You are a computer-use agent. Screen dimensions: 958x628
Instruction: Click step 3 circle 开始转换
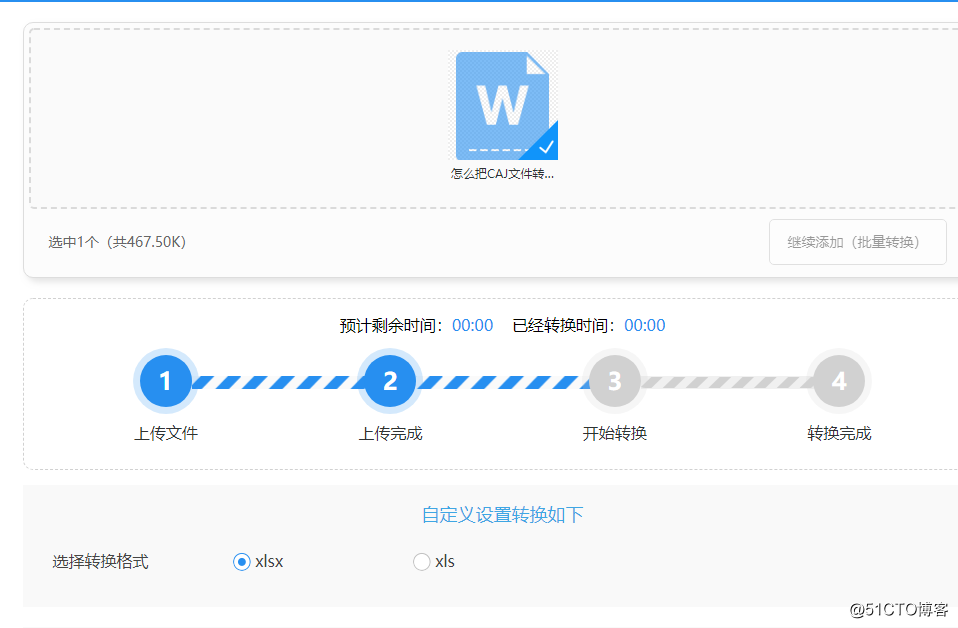click(615, 381)
